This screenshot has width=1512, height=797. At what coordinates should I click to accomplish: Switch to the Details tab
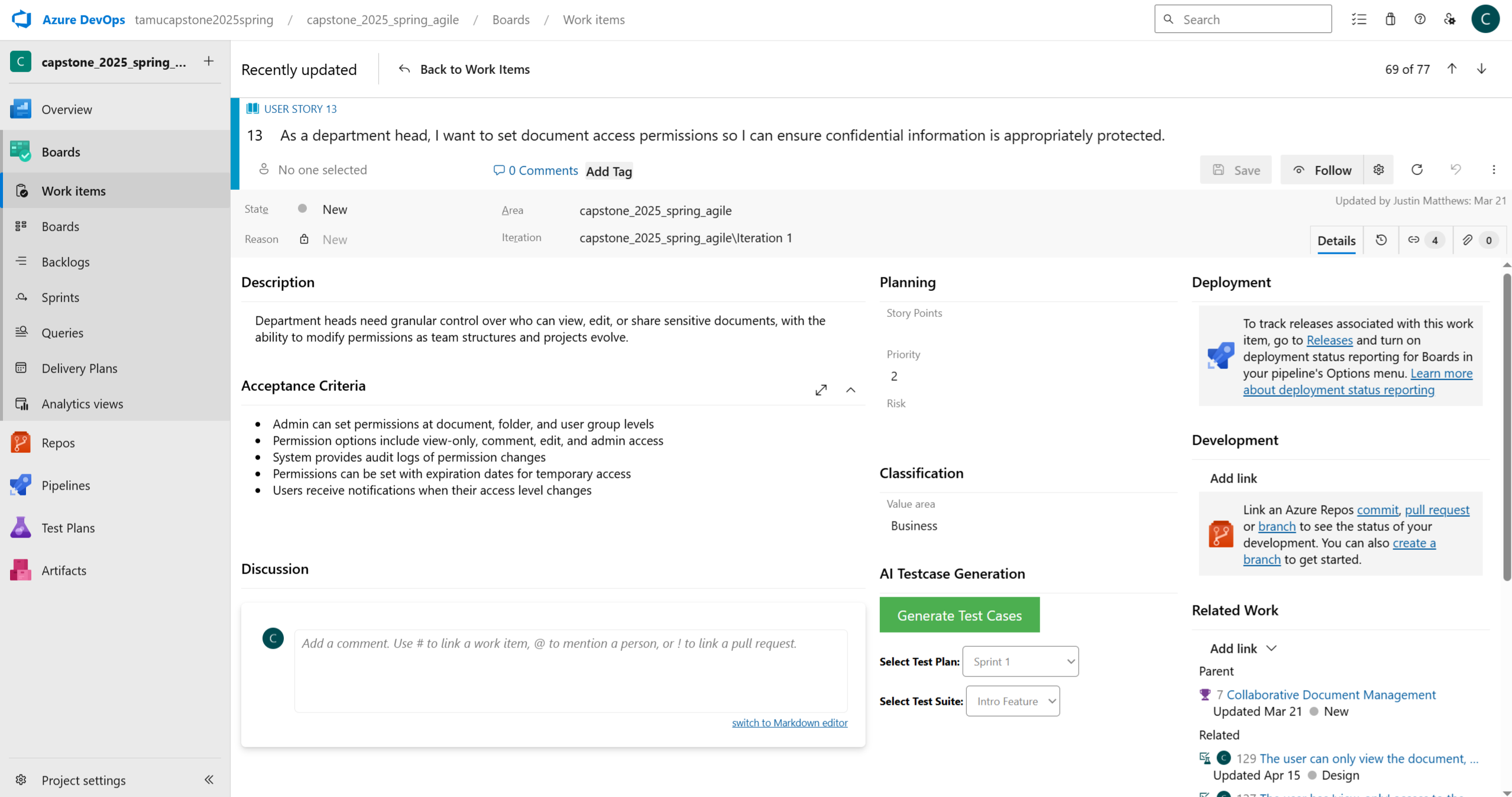click(x=1336, y=241)
